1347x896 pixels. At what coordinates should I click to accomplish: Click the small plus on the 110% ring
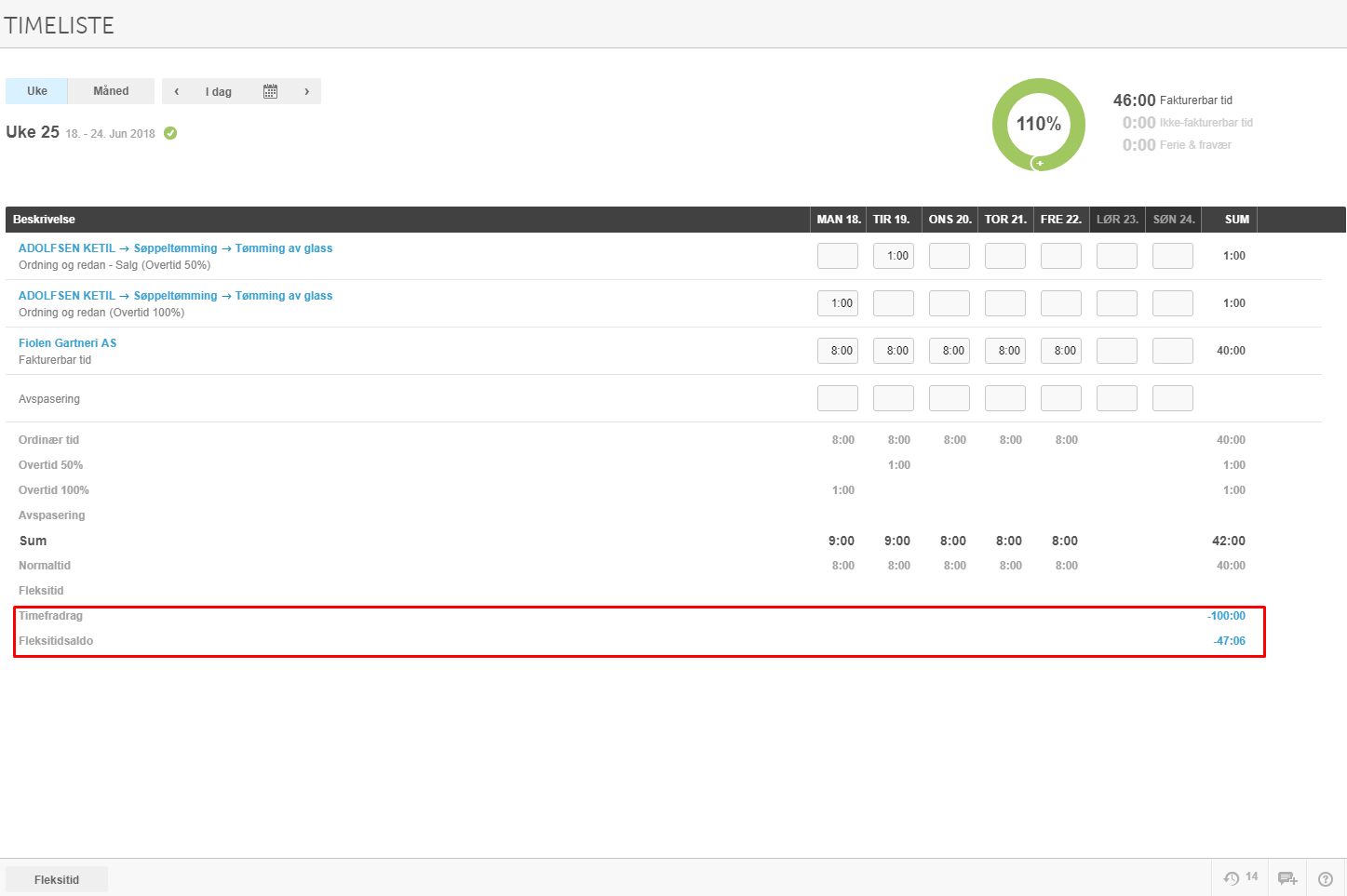tap(1040, 164)
